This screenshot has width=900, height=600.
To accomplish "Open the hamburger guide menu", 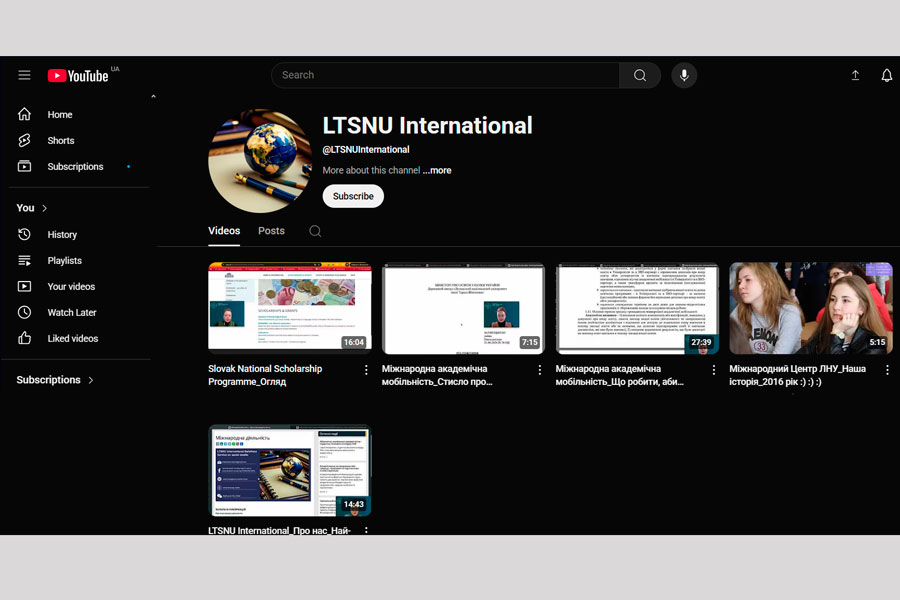I will tap(24, 75).
